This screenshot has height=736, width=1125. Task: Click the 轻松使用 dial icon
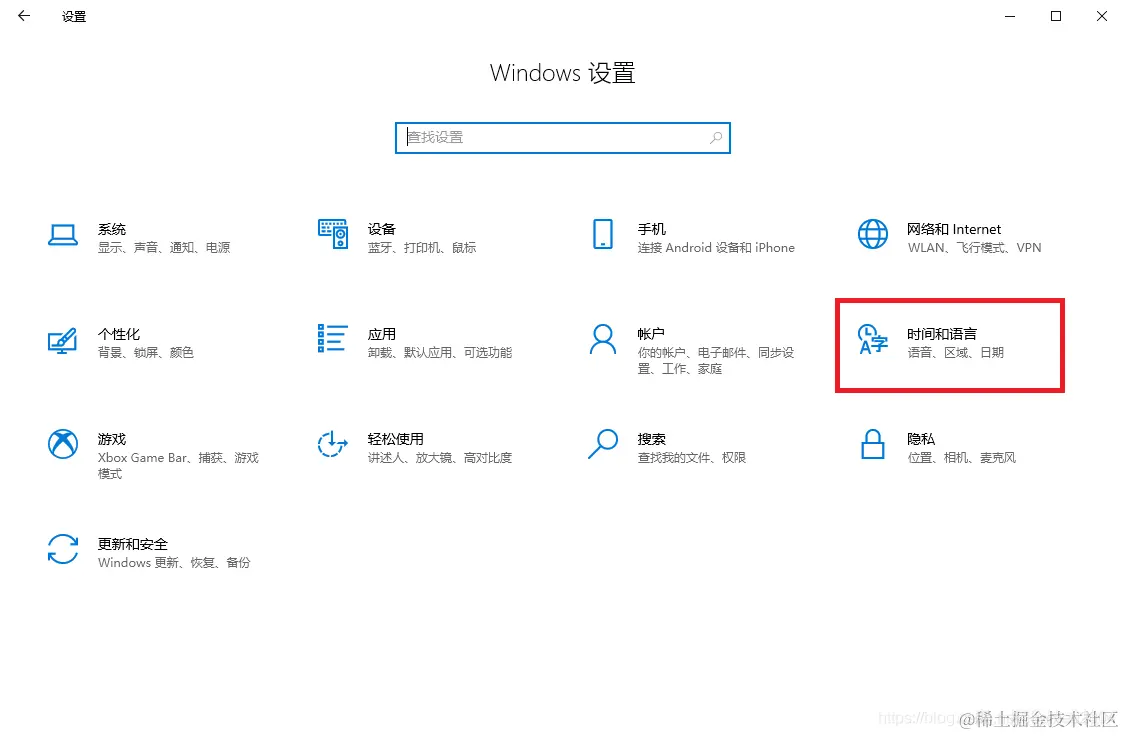332,444
